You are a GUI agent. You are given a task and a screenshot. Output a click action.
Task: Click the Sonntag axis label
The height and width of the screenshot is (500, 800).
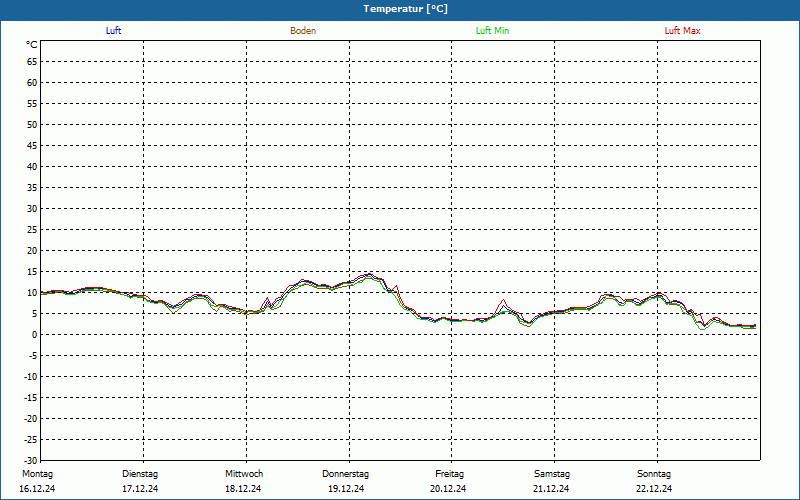tap(654, 474)
